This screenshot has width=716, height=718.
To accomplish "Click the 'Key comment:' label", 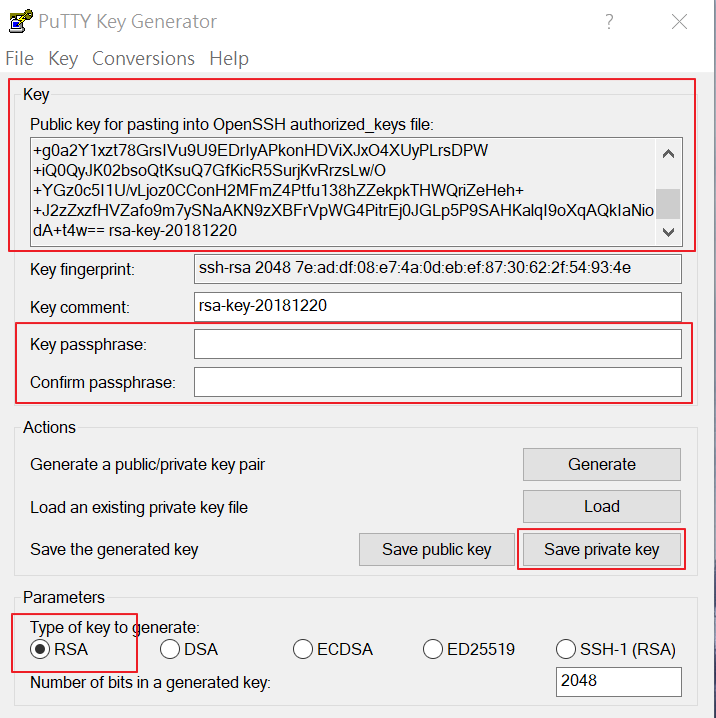I will [x=80, y=307].
